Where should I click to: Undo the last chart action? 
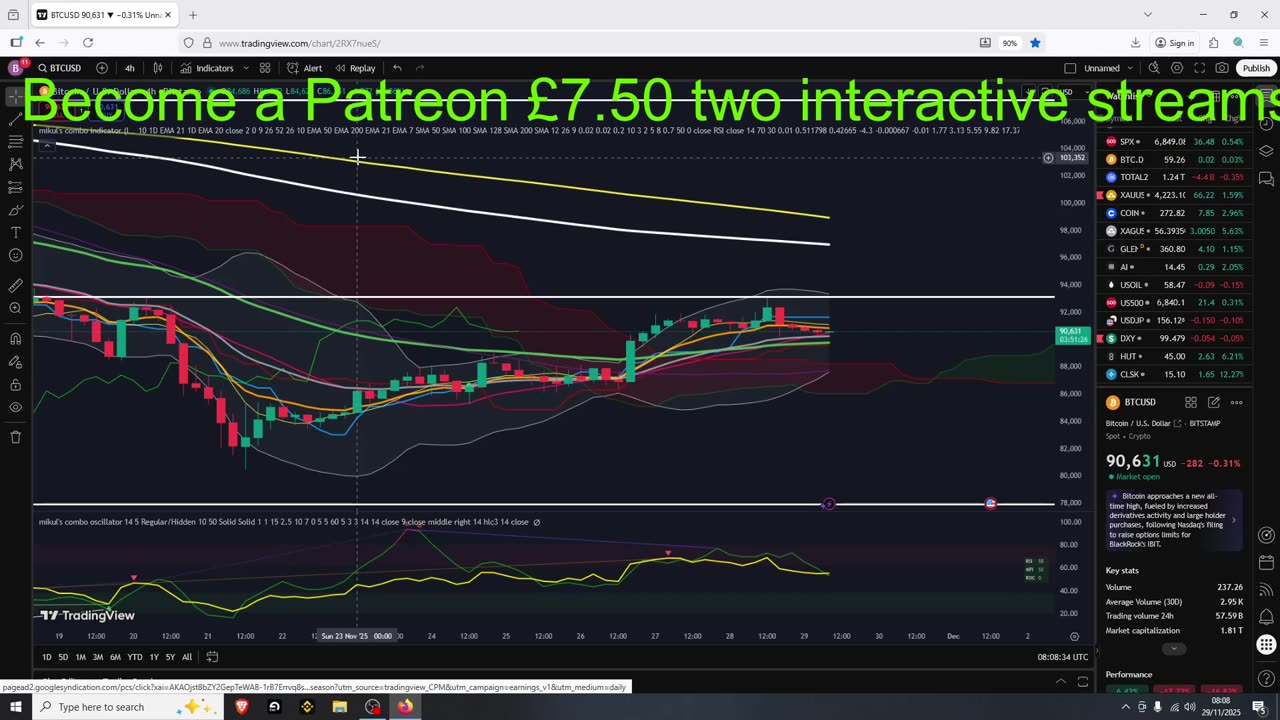(397, 68)
